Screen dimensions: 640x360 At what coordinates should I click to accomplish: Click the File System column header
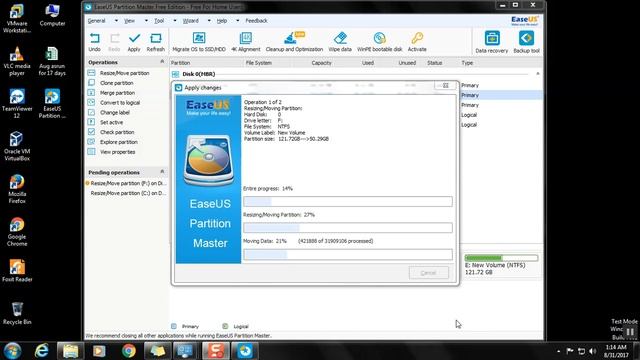(x=259, y=63)
